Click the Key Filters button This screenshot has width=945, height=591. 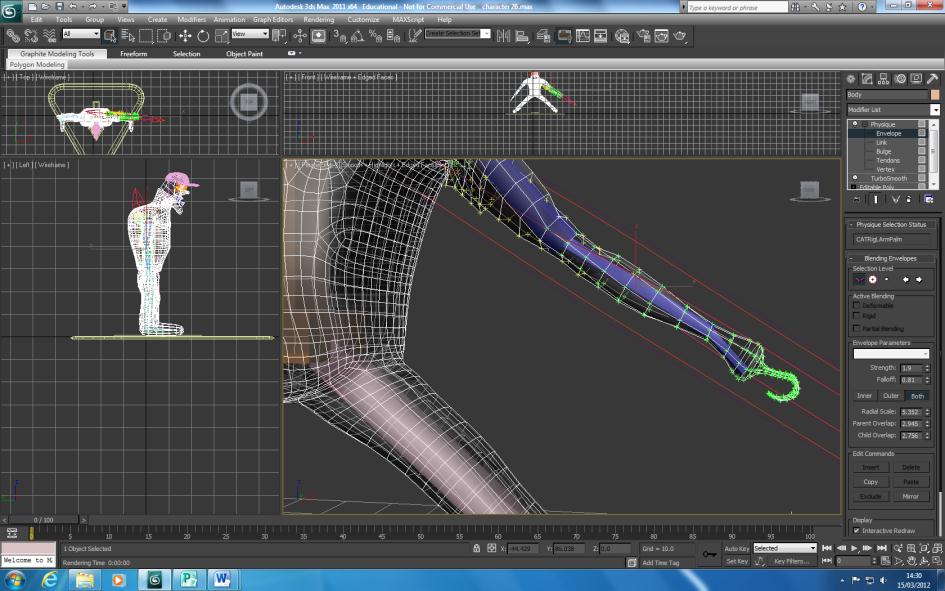[x=792, y=561]
